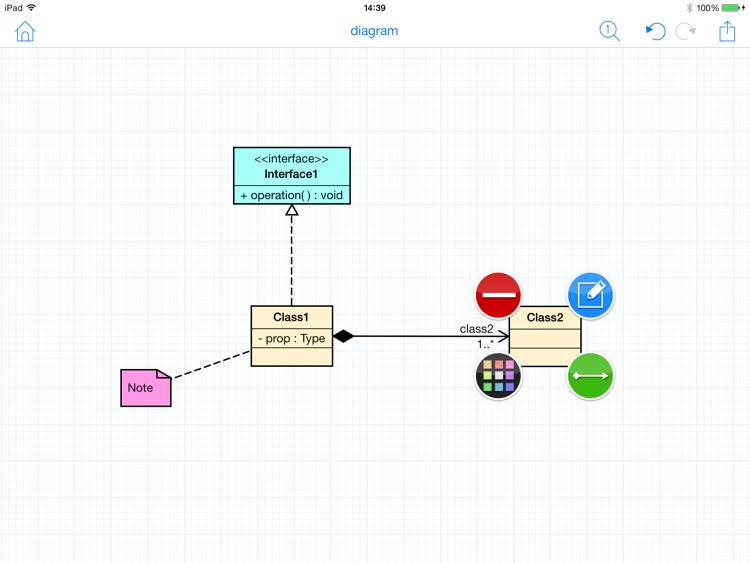Screen dimensions: 750x563
Task: Tap the 'class2' association role label
Action: (x=476, y=329)
